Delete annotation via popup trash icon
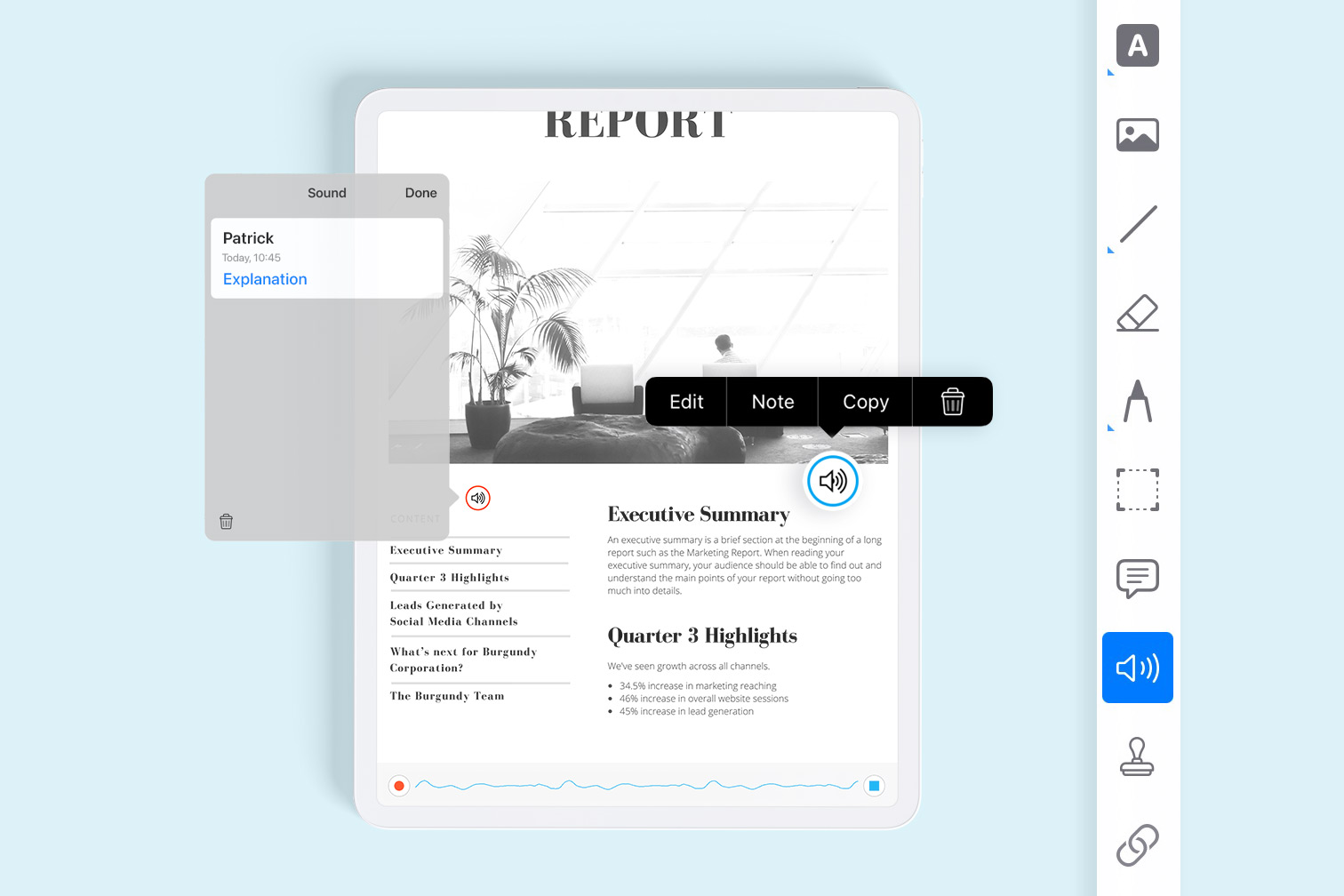 (952, 402)
